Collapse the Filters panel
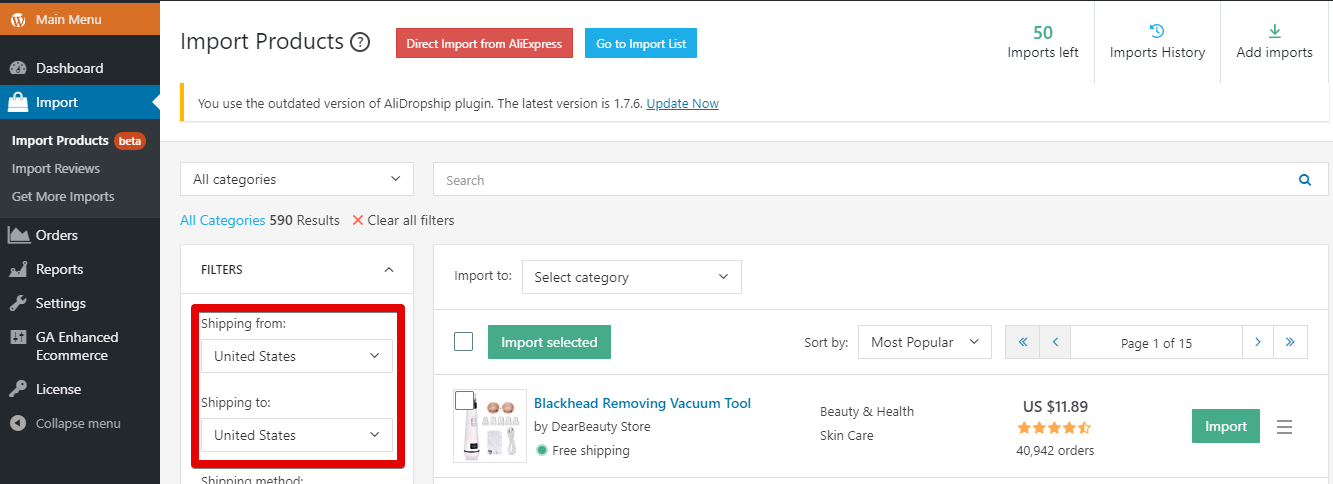The width and height of the screenshot is (1333, 484). (x=389, y=270)
